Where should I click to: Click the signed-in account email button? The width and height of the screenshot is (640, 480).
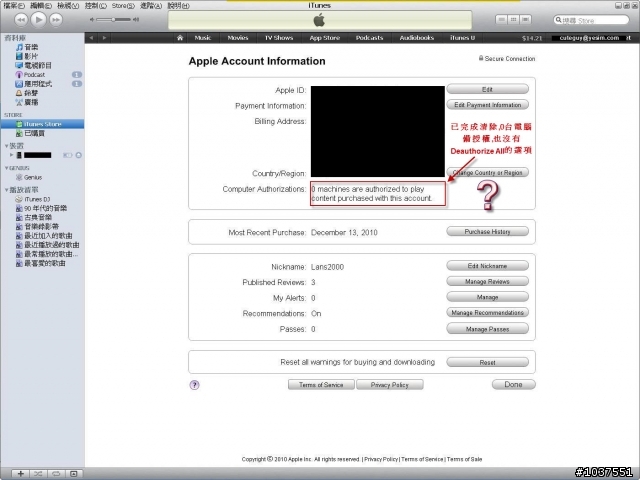coord(591,38)
